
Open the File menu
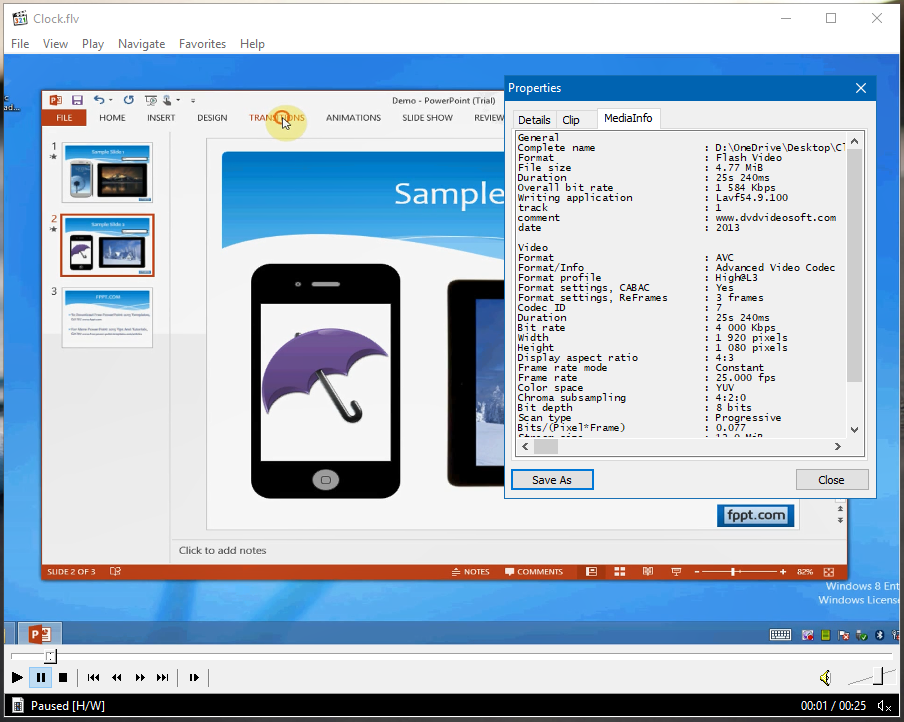pos(20,44)
